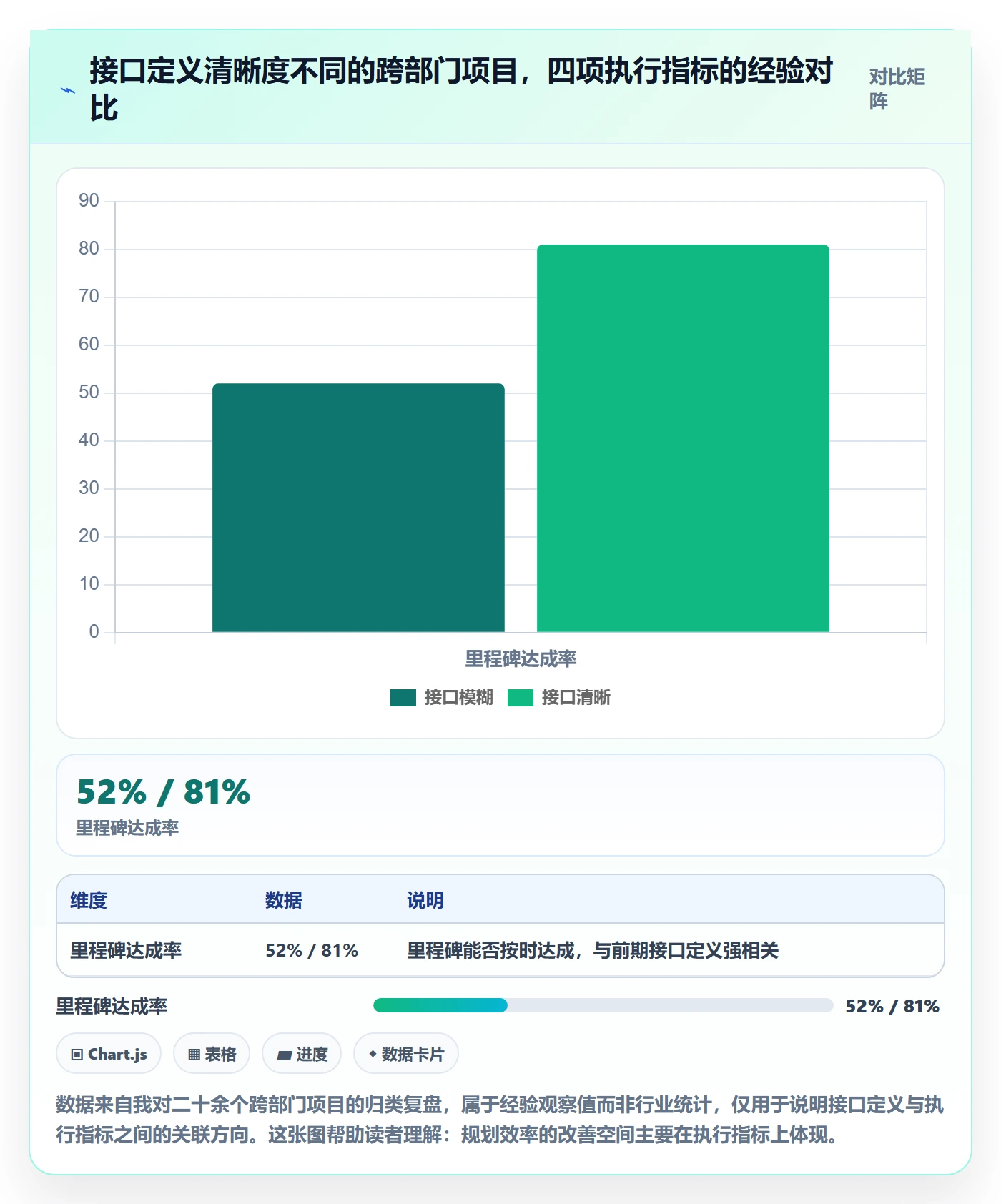1001x1204 pixels.
Task: Click the y-axis value 90
Action: point(89,200)
